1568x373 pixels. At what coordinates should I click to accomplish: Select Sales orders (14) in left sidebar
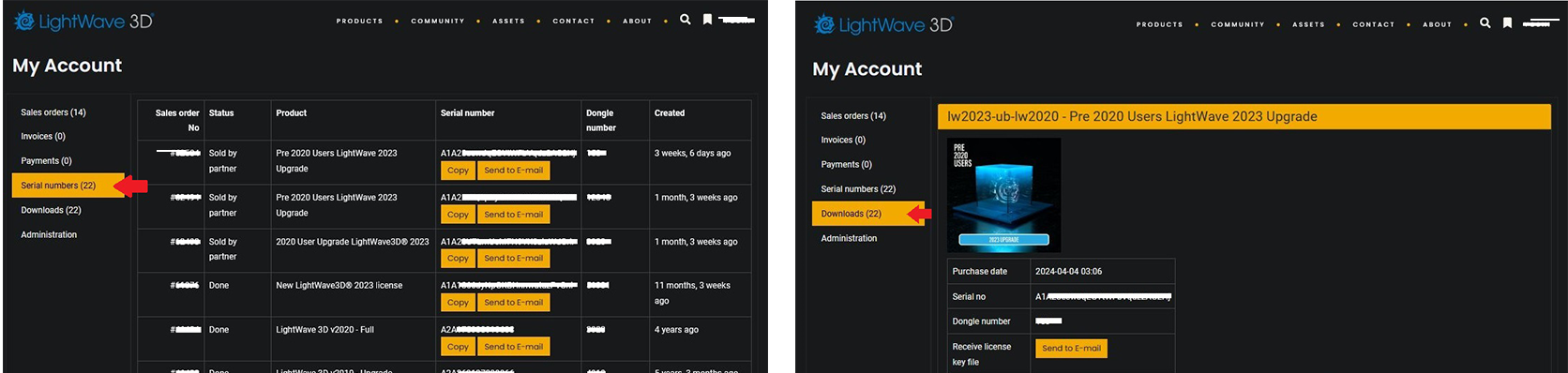tap(53, 112)
